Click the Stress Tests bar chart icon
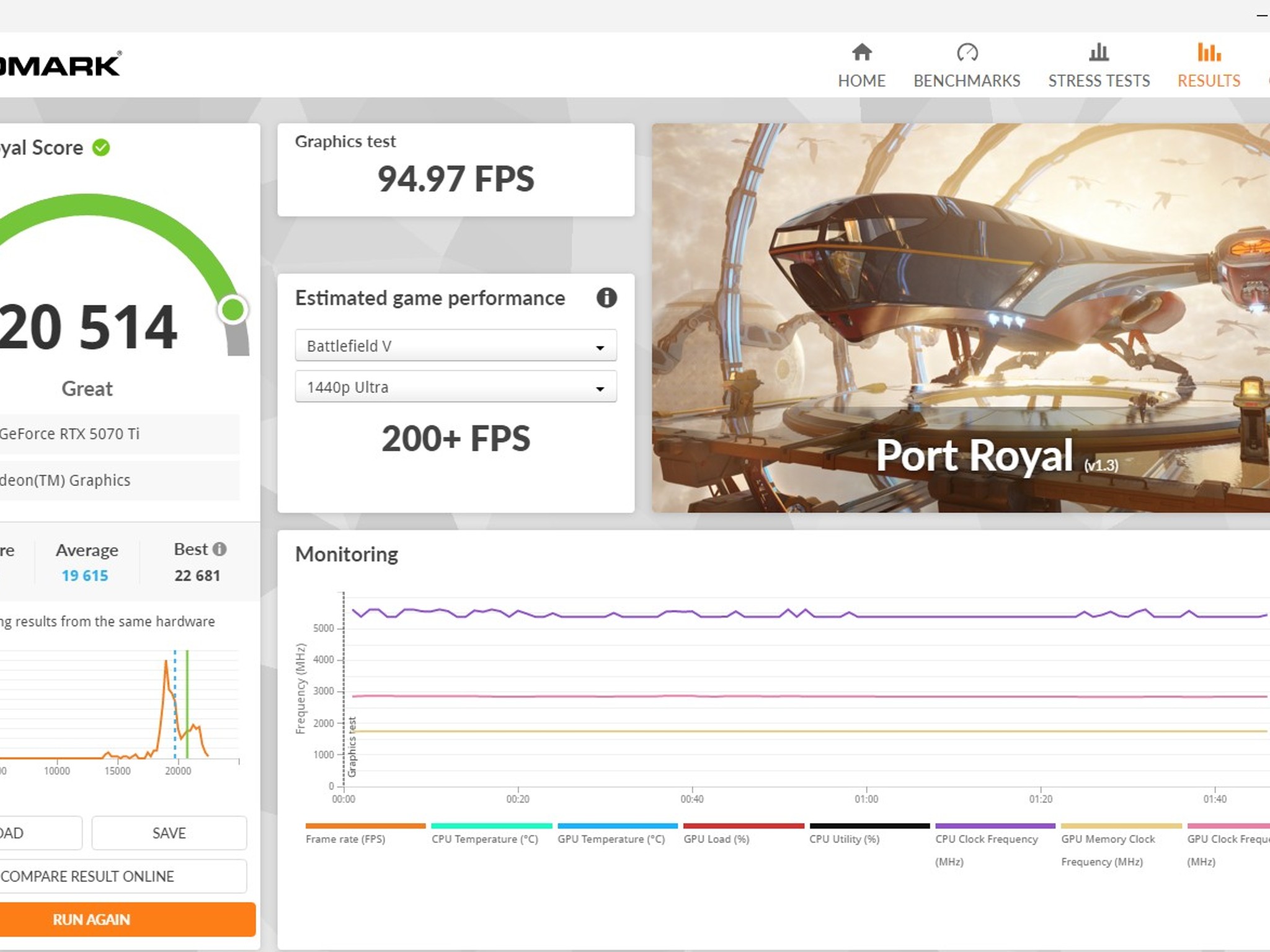The height and width of the screenshot is (952, 1270). (x=1099, y=52)
